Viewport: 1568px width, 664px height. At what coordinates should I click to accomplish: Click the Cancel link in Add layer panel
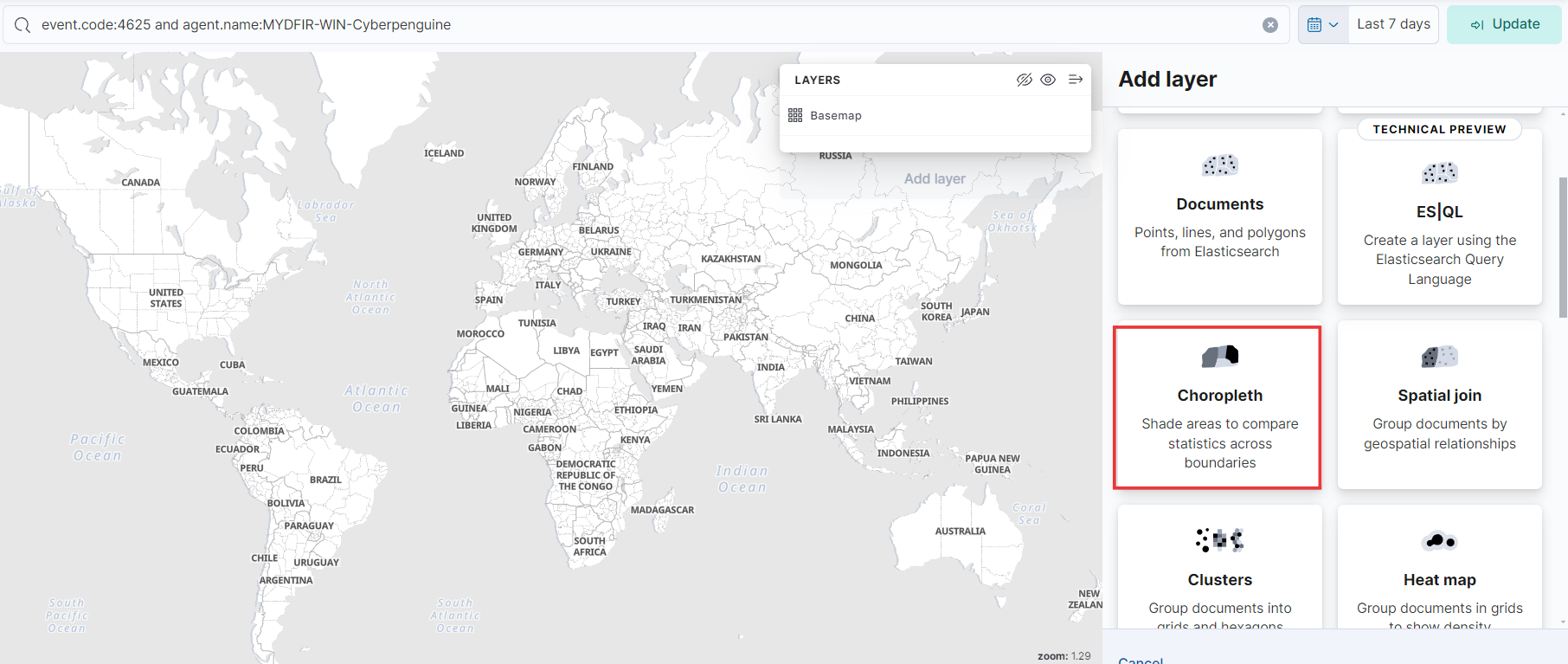[x=1141, y=660]
